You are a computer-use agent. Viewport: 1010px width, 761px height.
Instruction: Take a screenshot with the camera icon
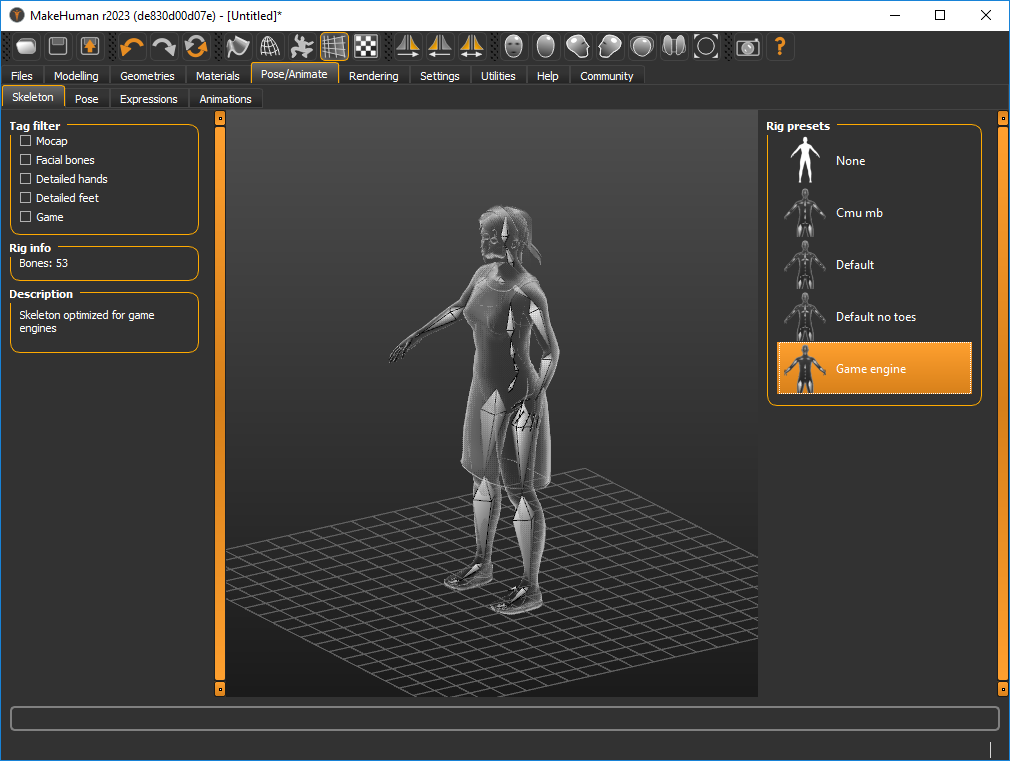click(748, 46)
